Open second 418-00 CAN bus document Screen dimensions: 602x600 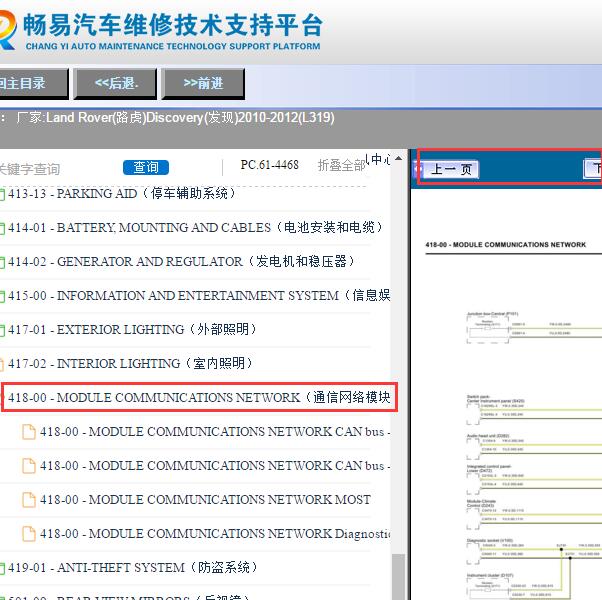tap(215, 466)
